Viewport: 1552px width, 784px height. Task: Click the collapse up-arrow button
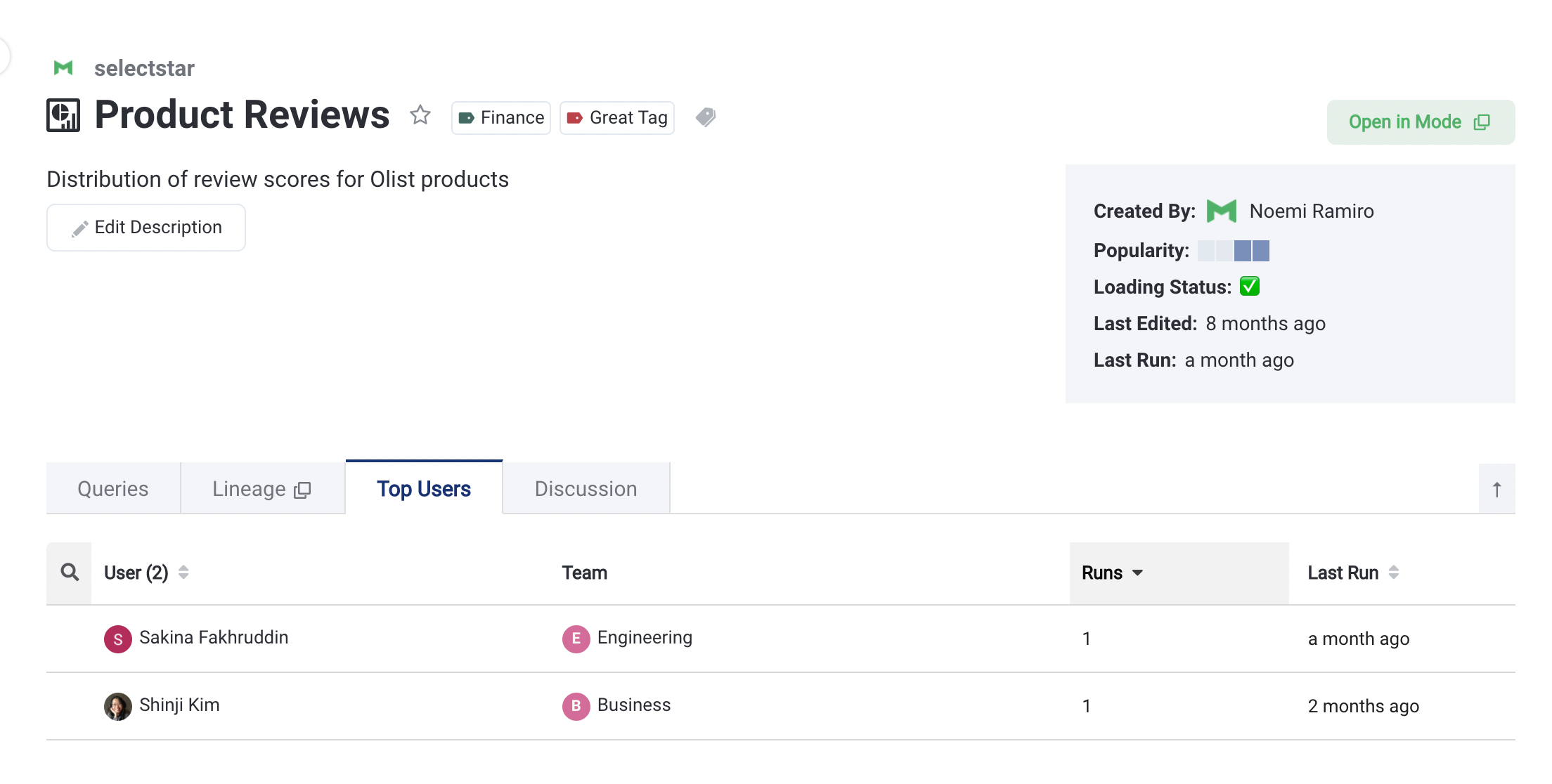1497,489
